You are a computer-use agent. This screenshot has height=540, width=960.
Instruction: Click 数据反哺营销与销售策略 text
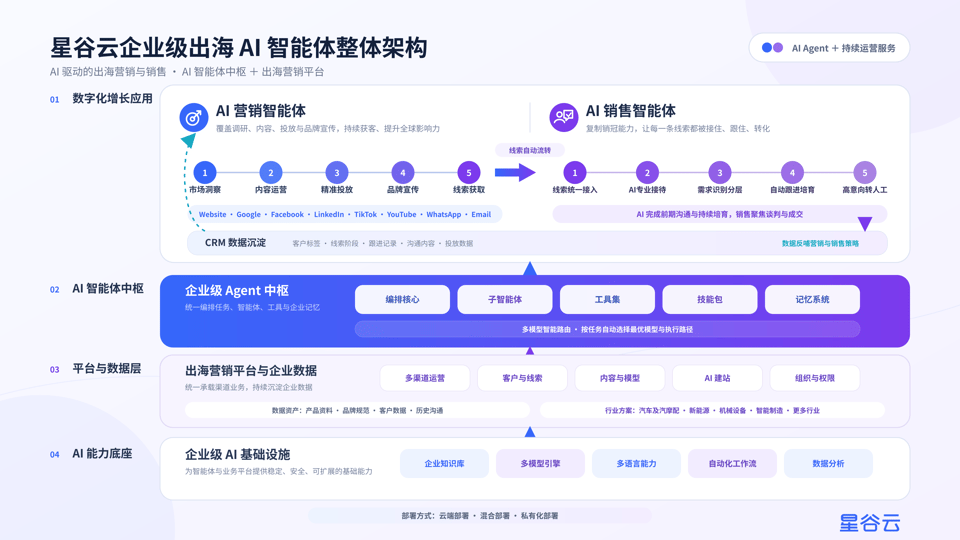click(820, 243)
